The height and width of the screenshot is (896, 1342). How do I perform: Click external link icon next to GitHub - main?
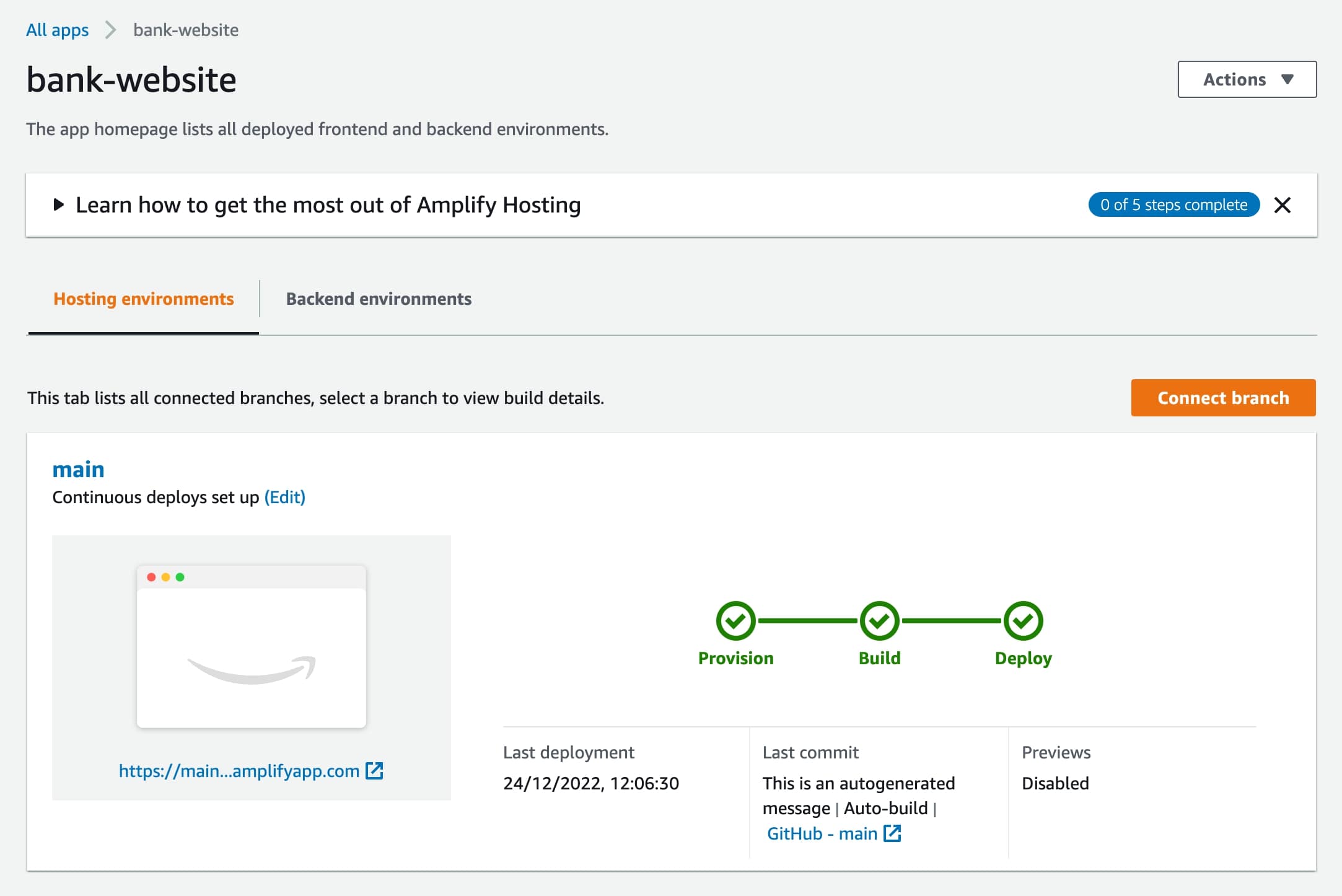coord(892,833)
